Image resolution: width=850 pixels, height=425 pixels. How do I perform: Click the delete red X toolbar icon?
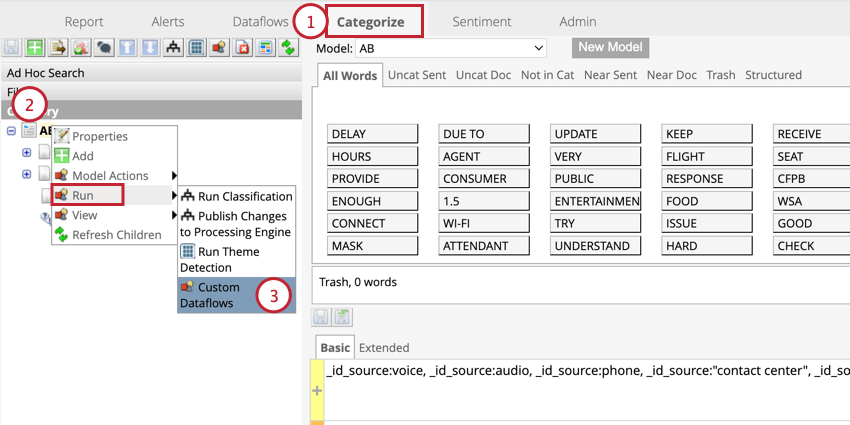(241, 47)
